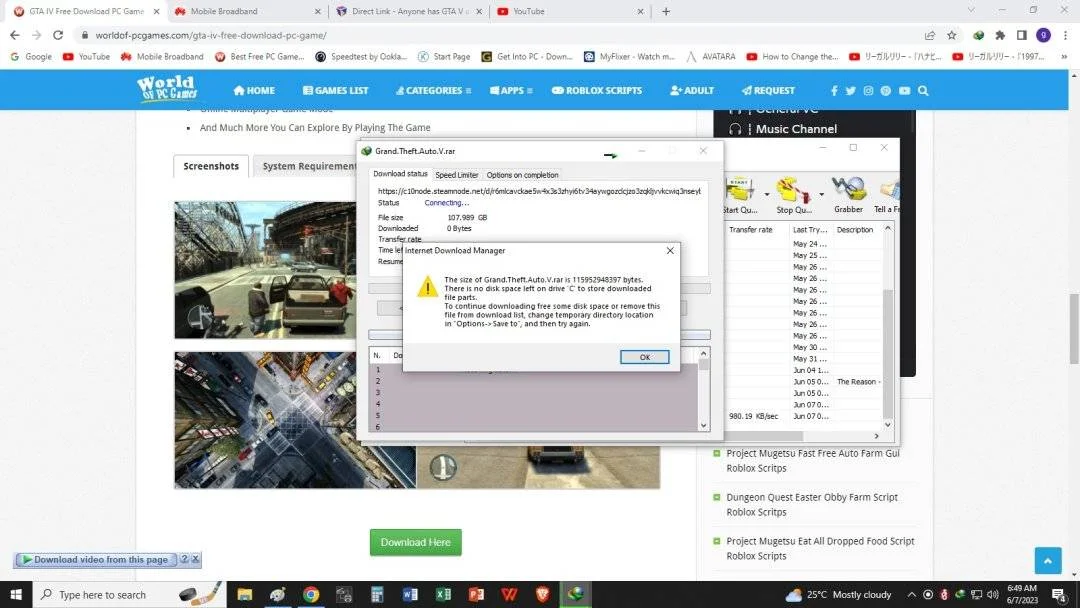The width and height of the screenshot is (1080, 608).
Task: Click the Twitter icon in header
Action: click(851, 91)
